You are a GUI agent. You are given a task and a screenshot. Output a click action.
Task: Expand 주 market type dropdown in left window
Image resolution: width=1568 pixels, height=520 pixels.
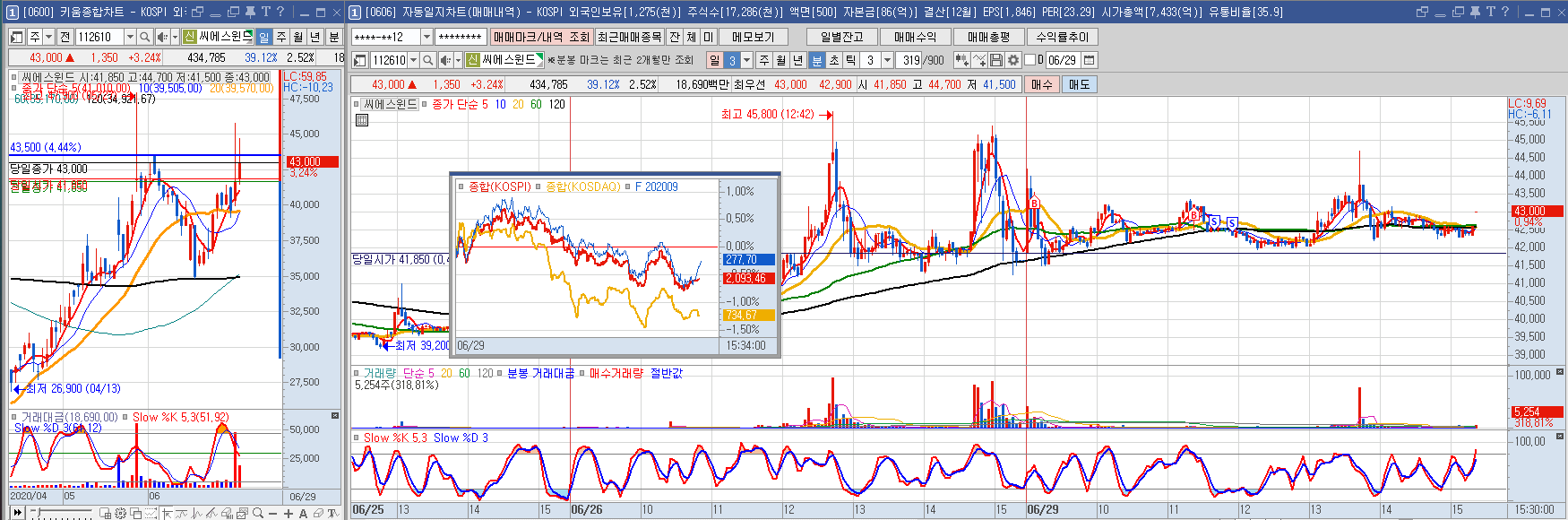pos(47,37)
